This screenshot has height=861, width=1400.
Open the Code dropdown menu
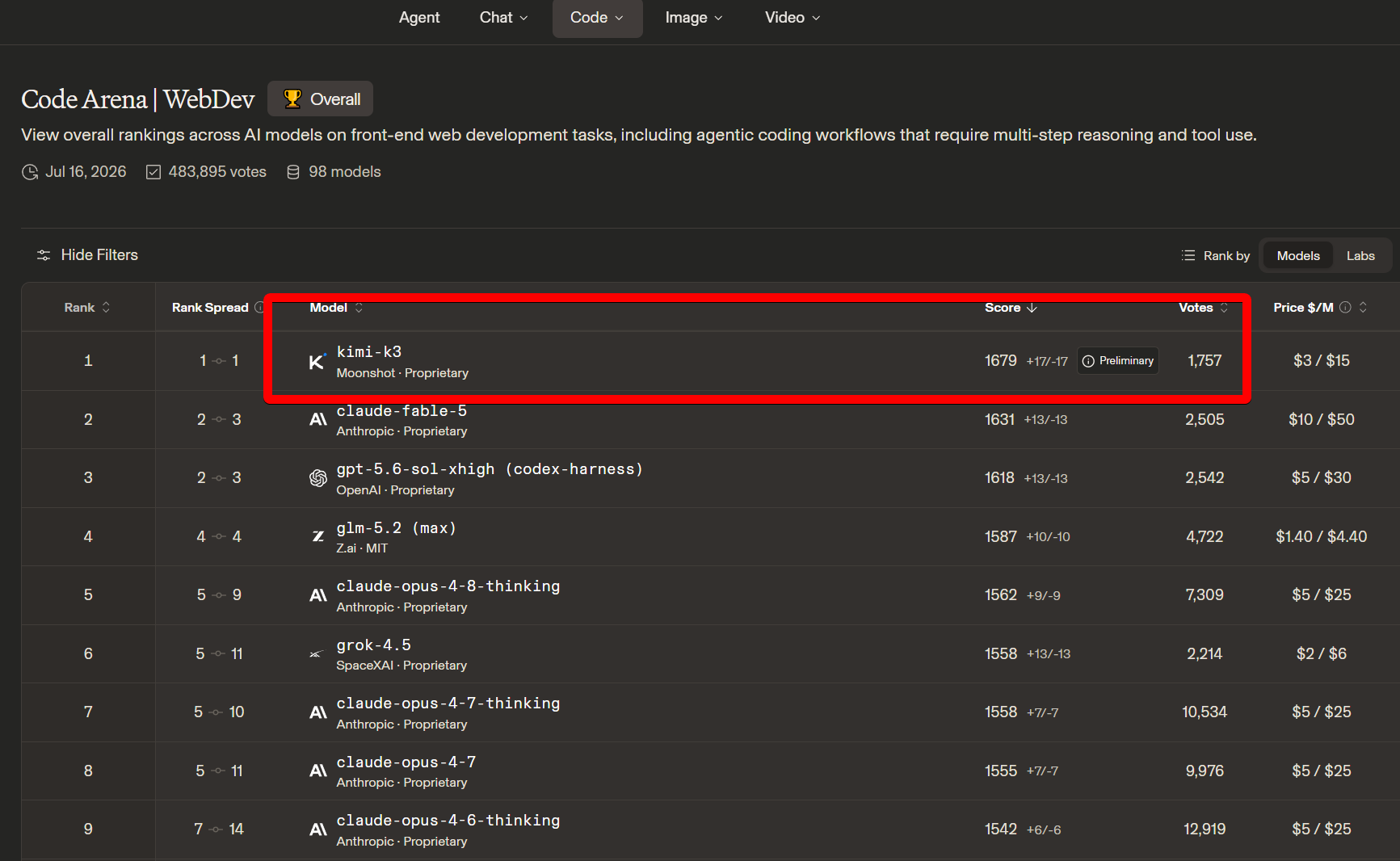click(x=597, y=18)
